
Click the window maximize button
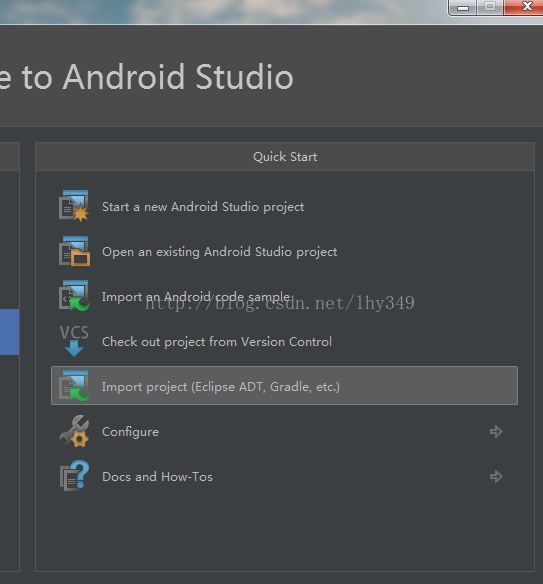(490, 7)
